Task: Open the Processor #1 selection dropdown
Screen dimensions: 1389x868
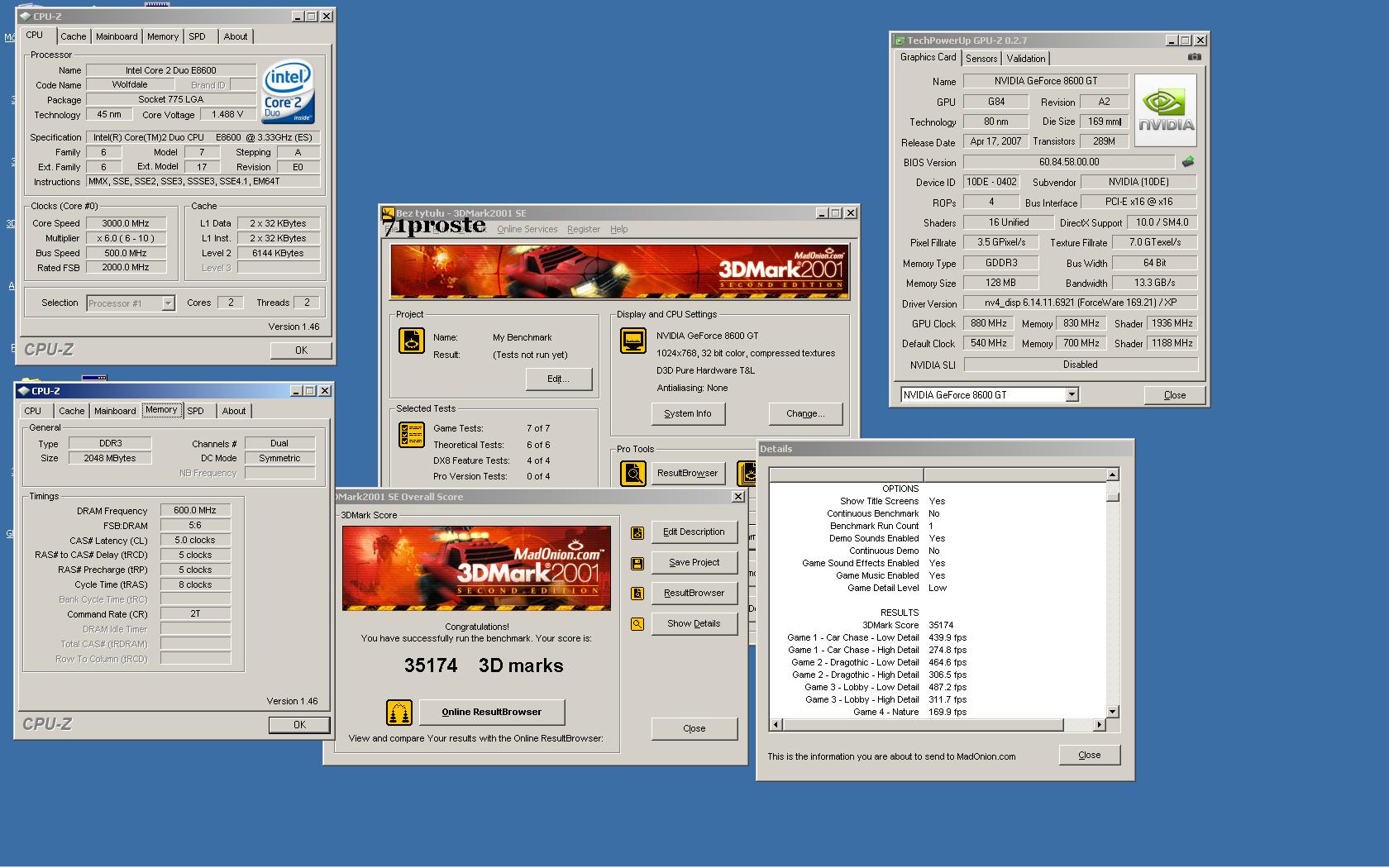Action: pyautogui.click(x=168, y=303)
